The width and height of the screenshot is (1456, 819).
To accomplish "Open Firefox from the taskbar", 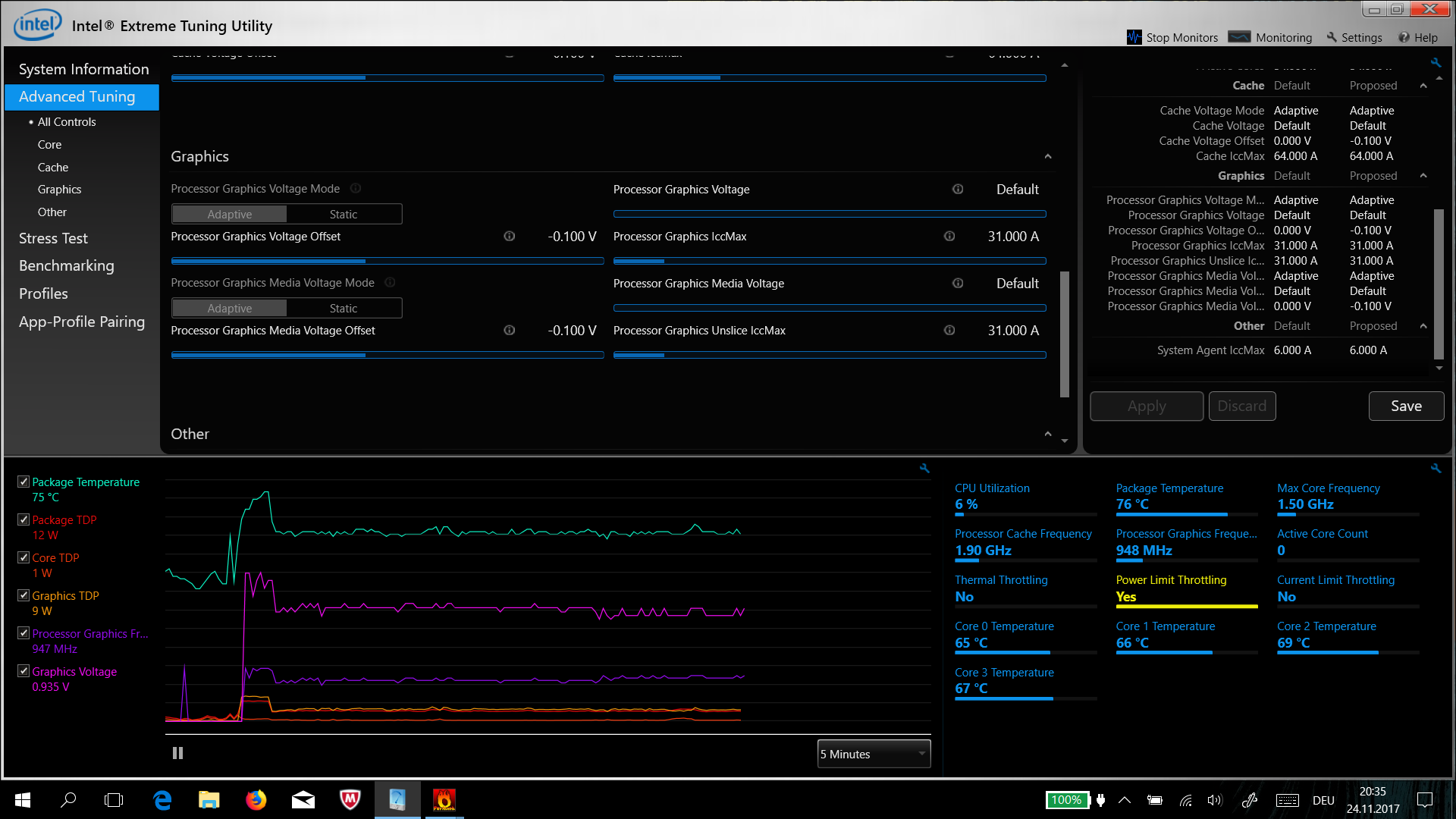I will coord(256,800).
